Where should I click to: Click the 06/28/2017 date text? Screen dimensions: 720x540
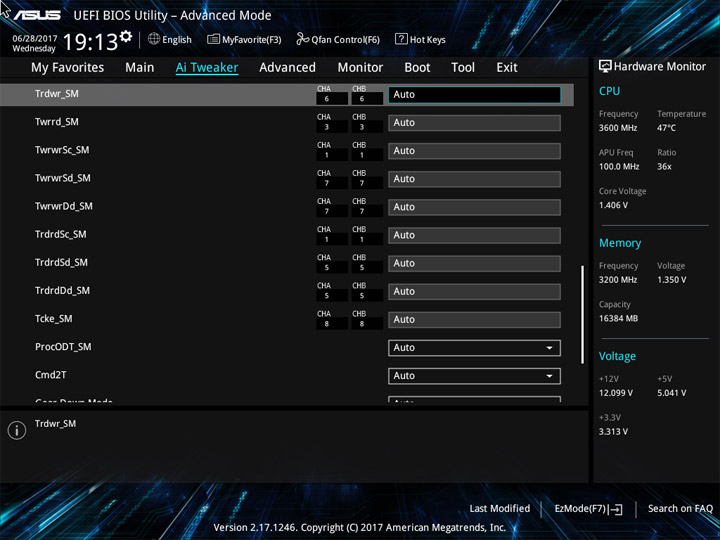pyautogui.click(x=34, y=39)
